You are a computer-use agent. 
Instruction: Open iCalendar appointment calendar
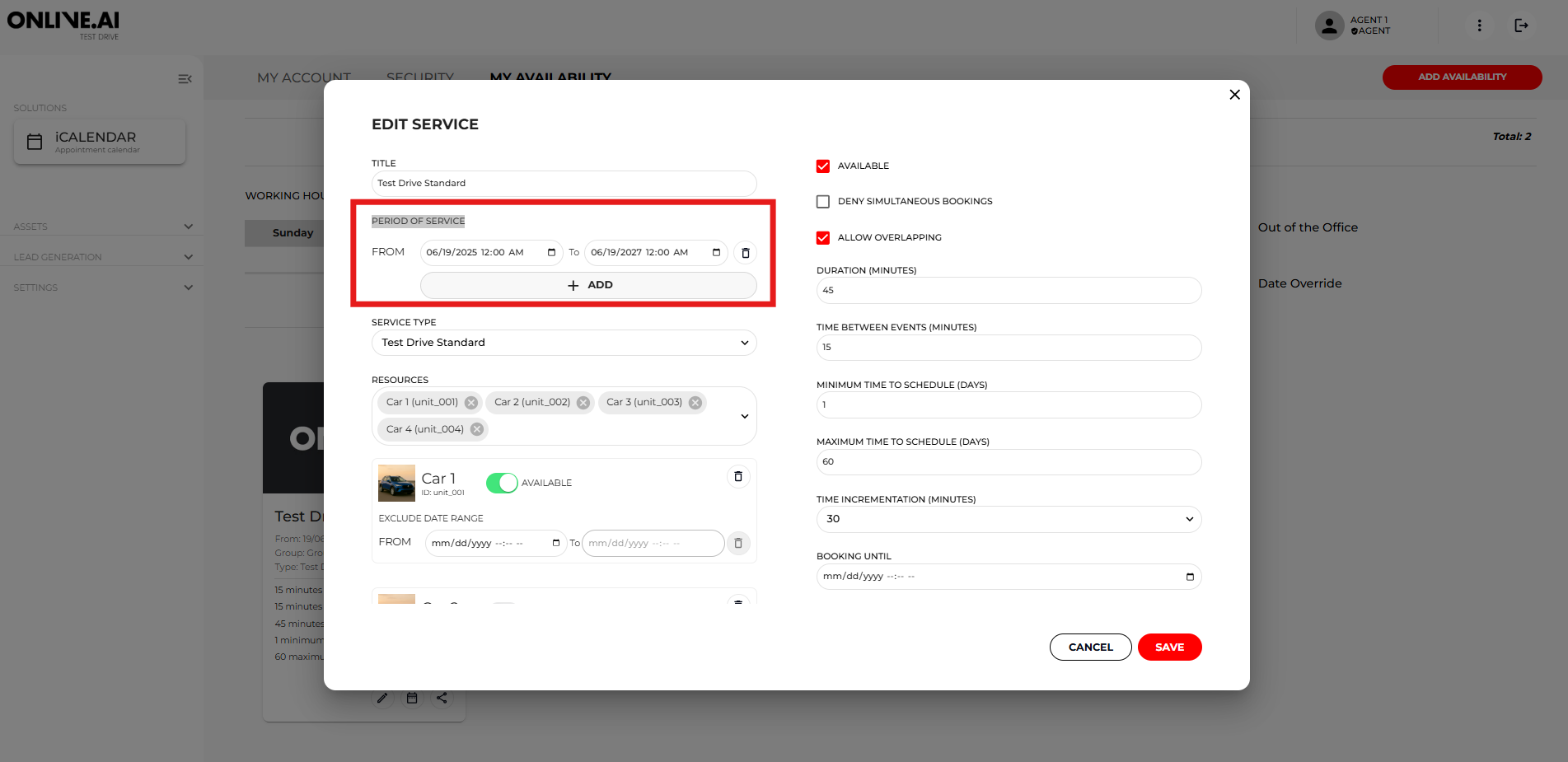(x=100, y=142)
